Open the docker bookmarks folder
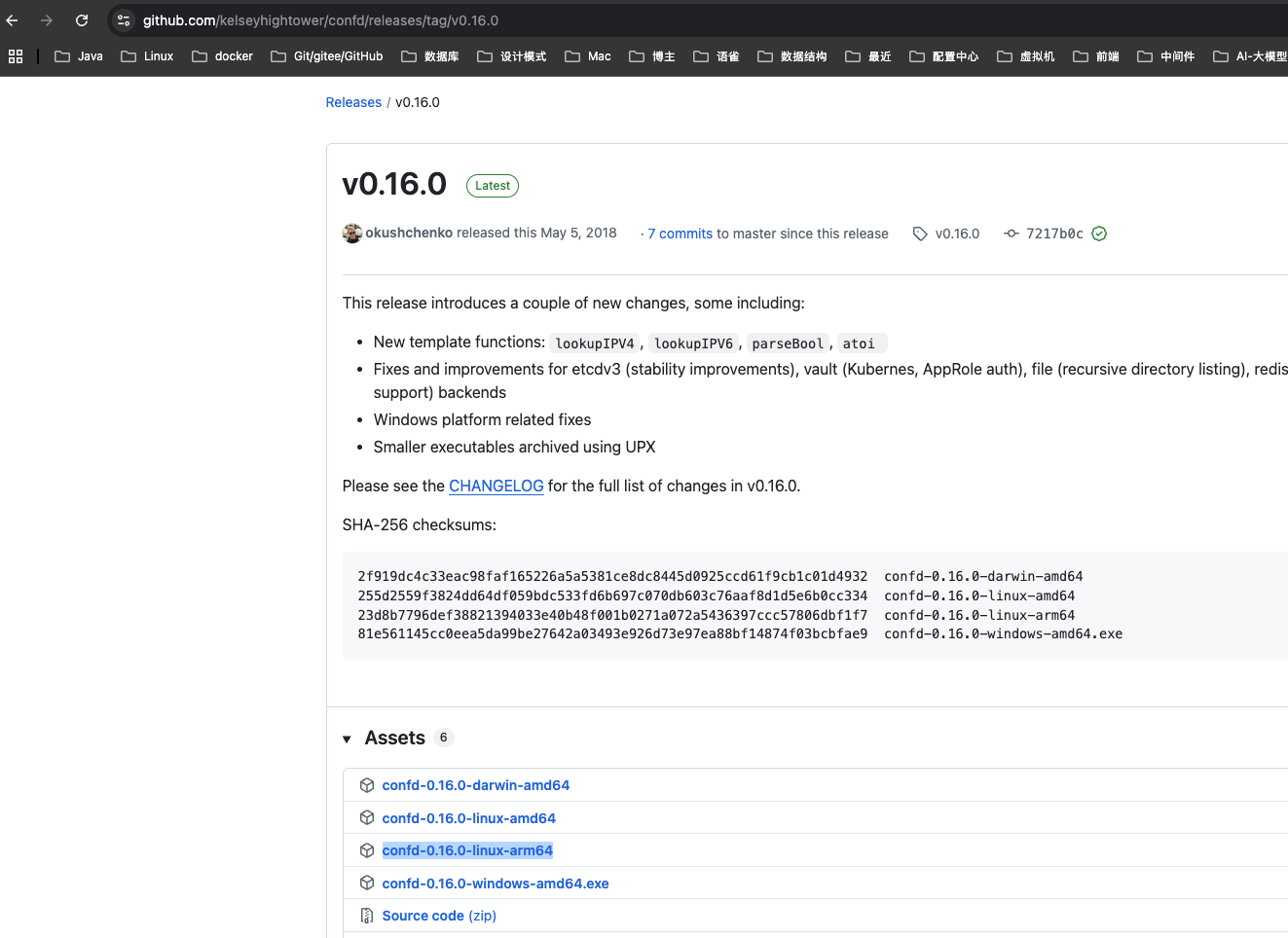The width and height of the screenshot is (1288, 938). tap(222, 56)
